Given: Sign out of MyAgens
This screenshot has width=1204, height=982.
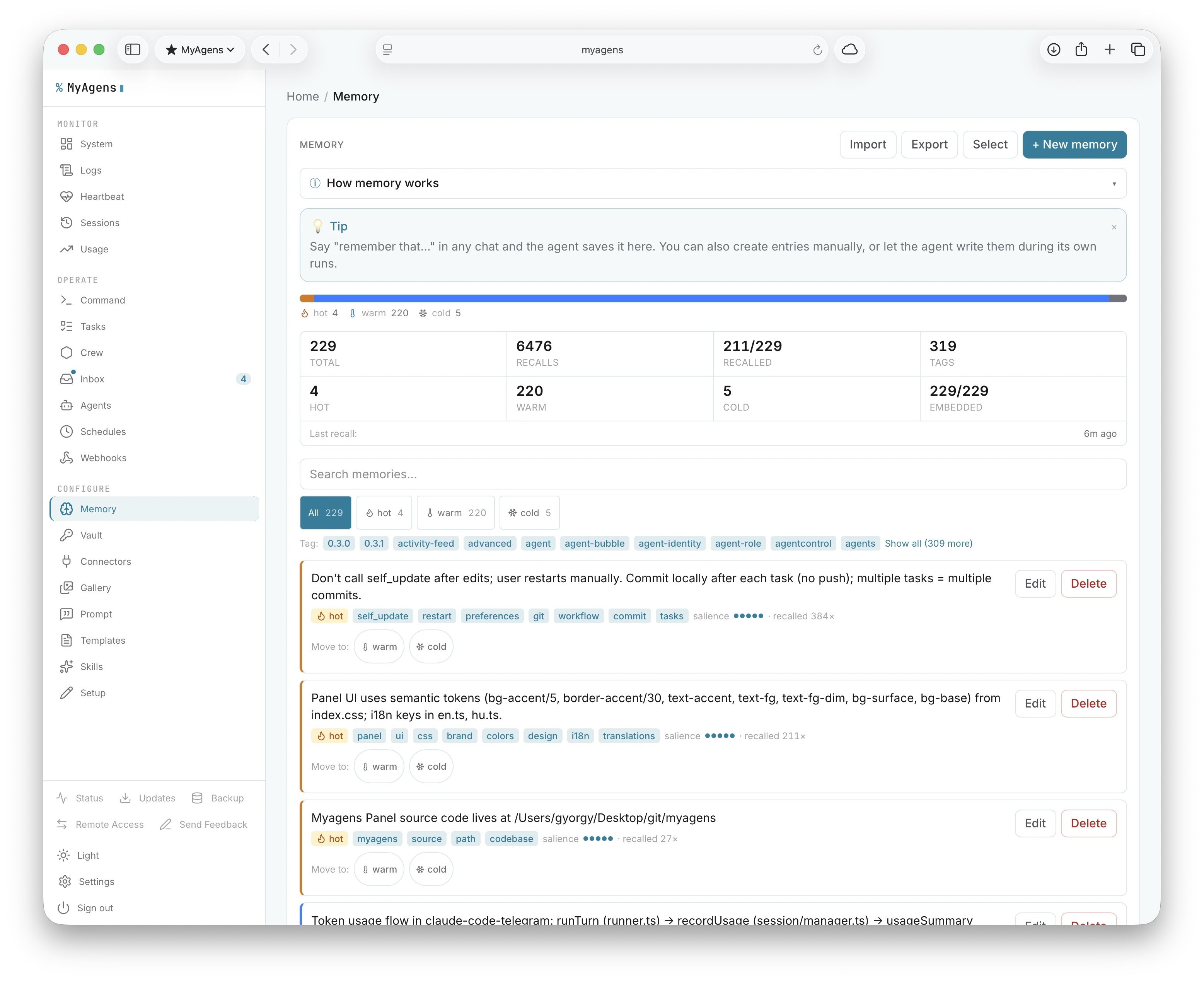Looking at the screenshot, I should coord(85,908).
